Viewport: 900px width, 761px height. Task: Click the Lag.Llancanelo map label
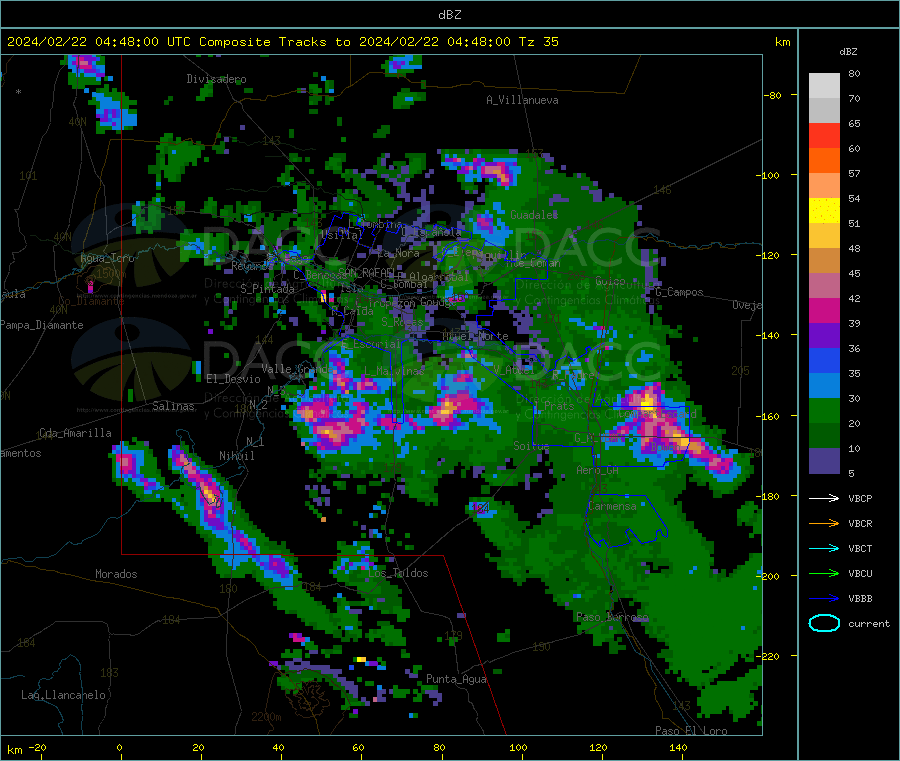(63, 695)
